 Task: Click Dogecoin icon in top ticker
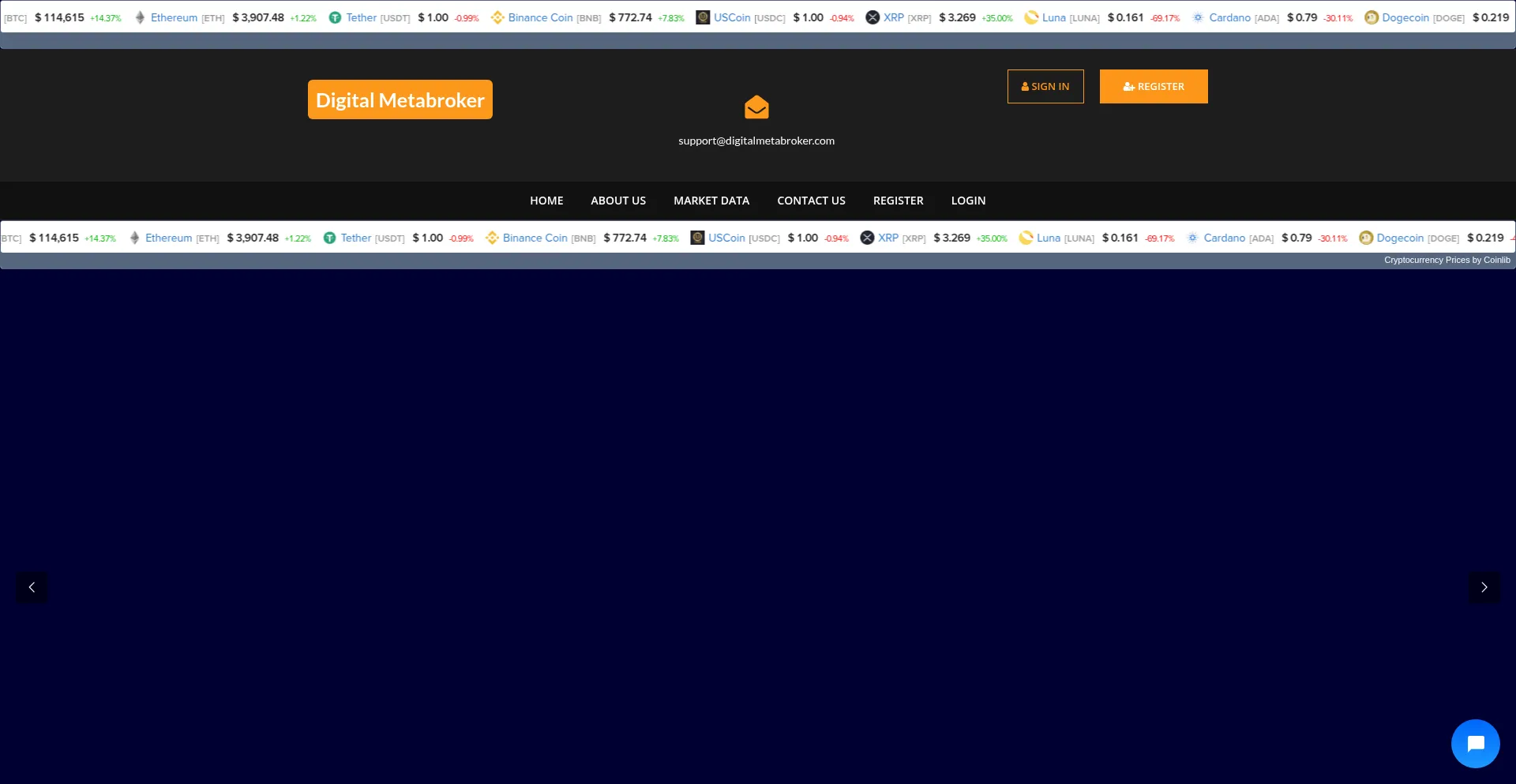[1372, 17]
